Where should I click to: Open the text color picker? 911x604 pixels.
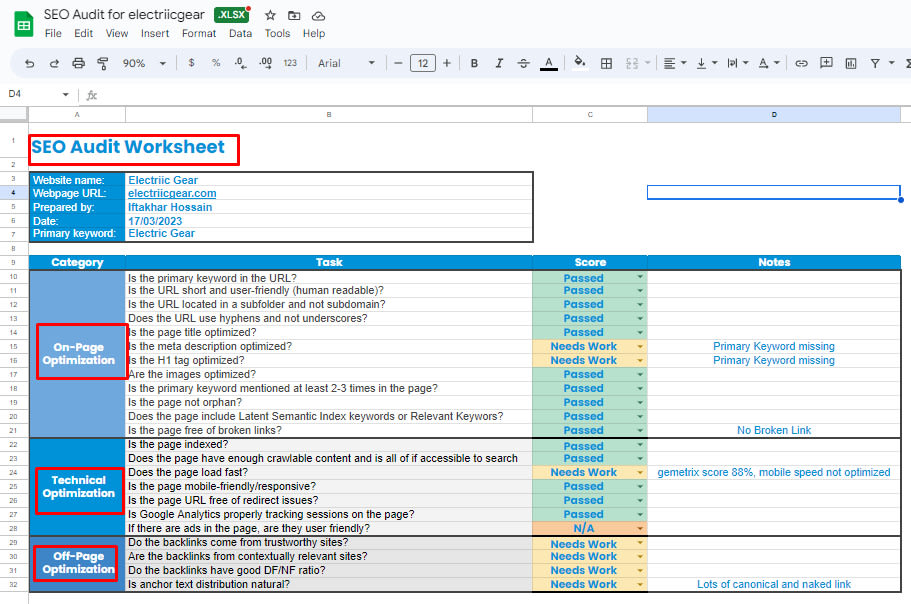(548, 62)
